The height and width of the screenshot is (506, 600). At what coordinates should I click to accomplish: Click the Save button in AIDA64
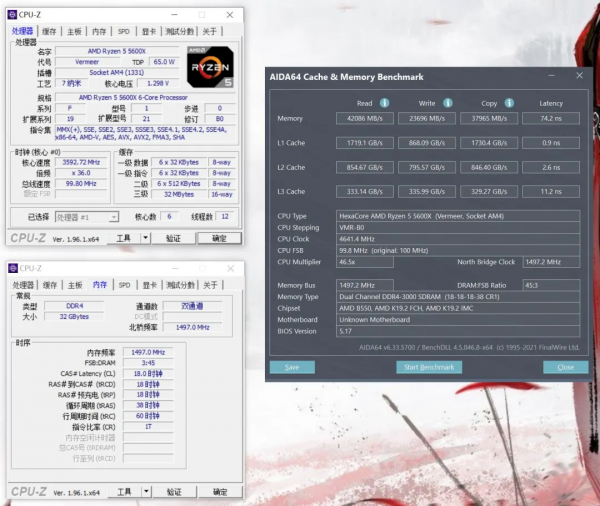tap(292, 367)
